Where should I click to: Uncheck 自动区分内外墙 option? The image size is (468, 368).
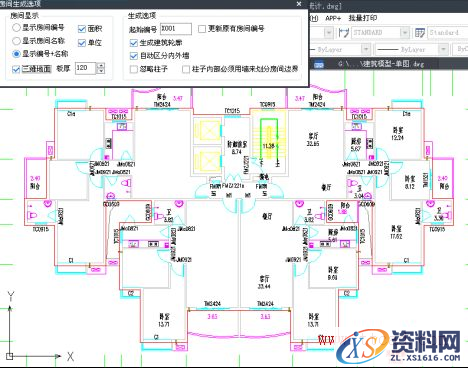point(133,56)
